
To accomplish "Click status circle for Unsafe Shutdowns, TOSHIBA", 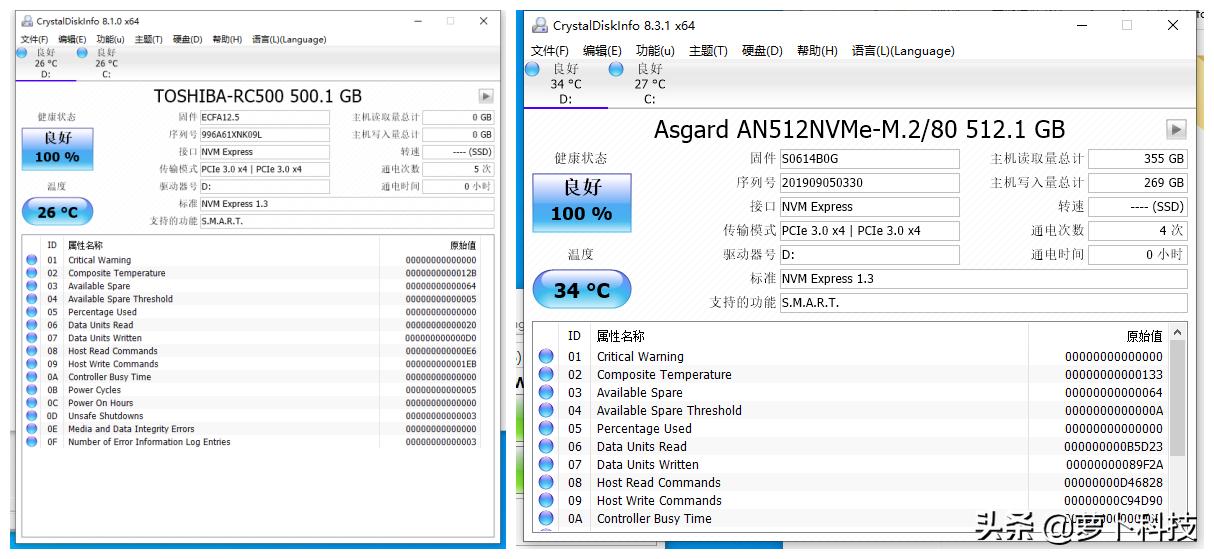I will 32,416.
